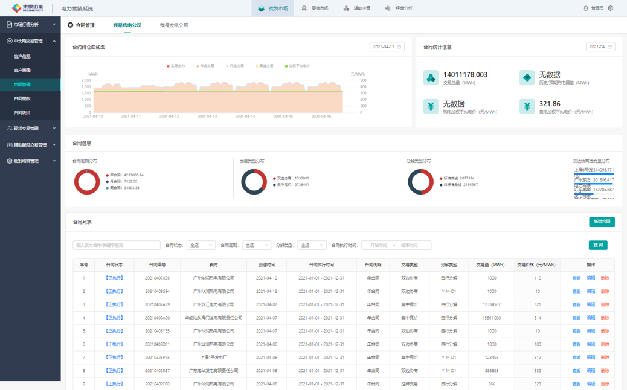Click the red delete link in table row 4
Viewport: 627px width, 390px height.
(605, 318)
